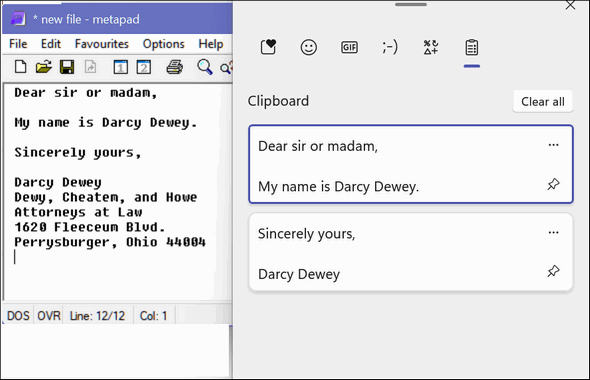
Task: Click the line 'Attorneys at Law'
Action: [78, 212]
